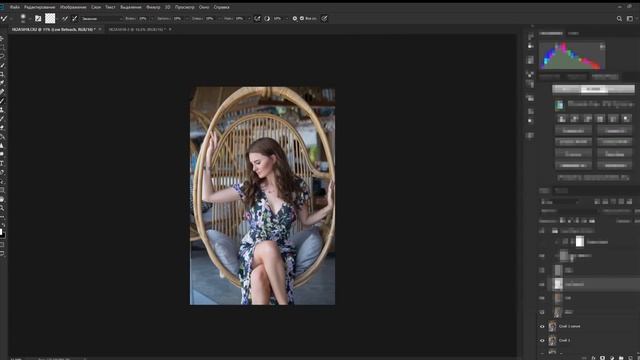Close the first document tab
The height and width of the screenshot is (360, 640).
coord(100,29)
